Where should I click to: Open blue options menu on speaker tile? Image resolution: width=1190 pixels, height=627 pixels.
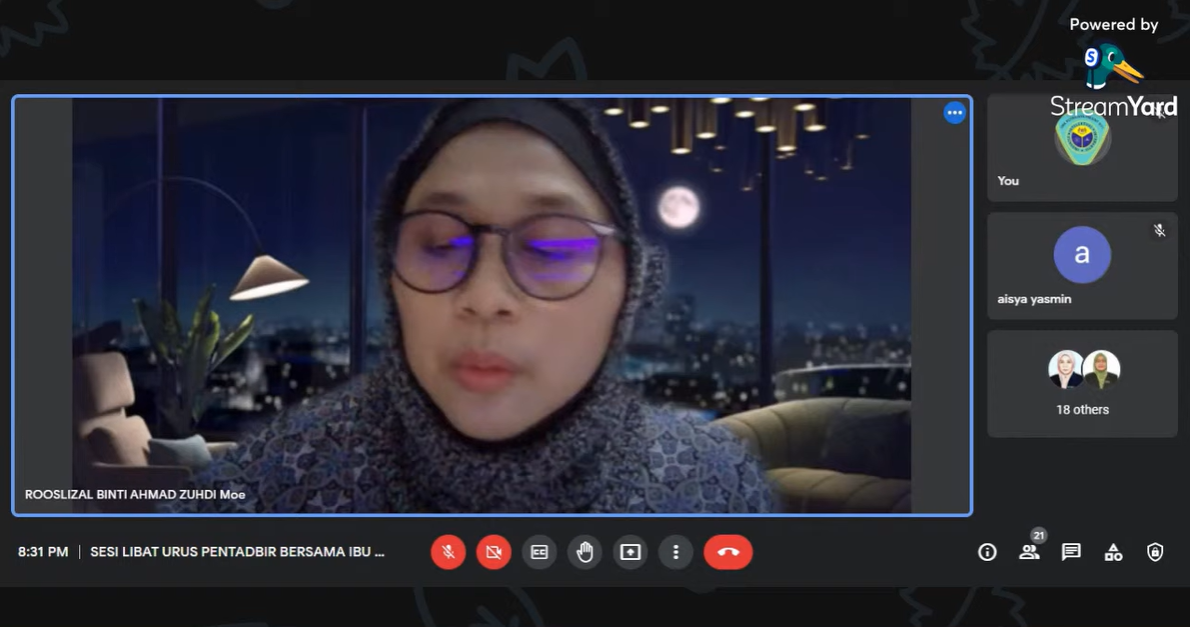click(955, 113)
